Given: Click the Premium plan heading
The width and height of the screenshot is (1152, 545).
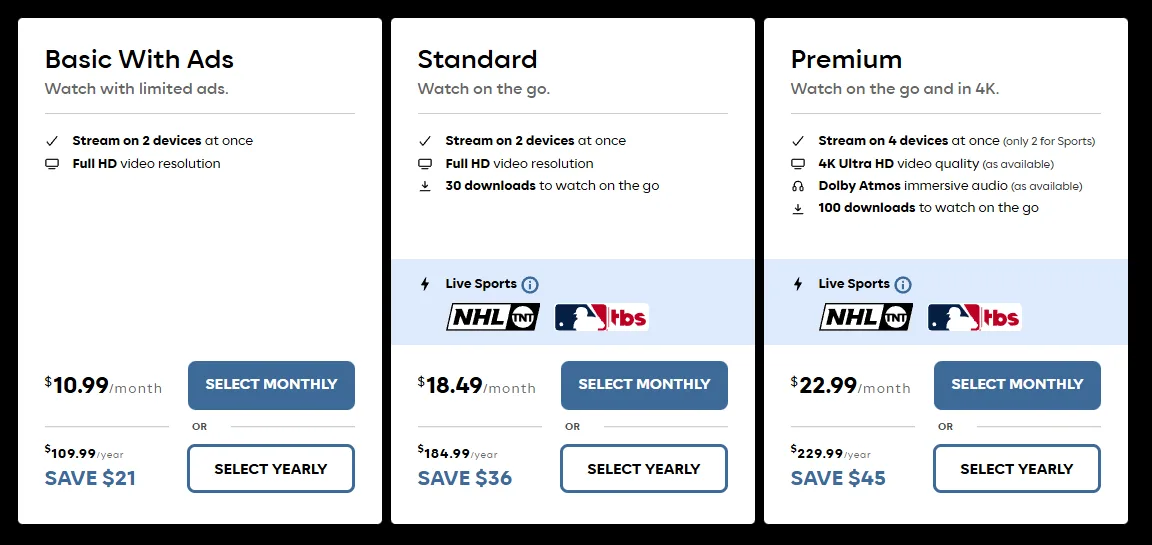Looking at the screenshot, I should (846, 59).
